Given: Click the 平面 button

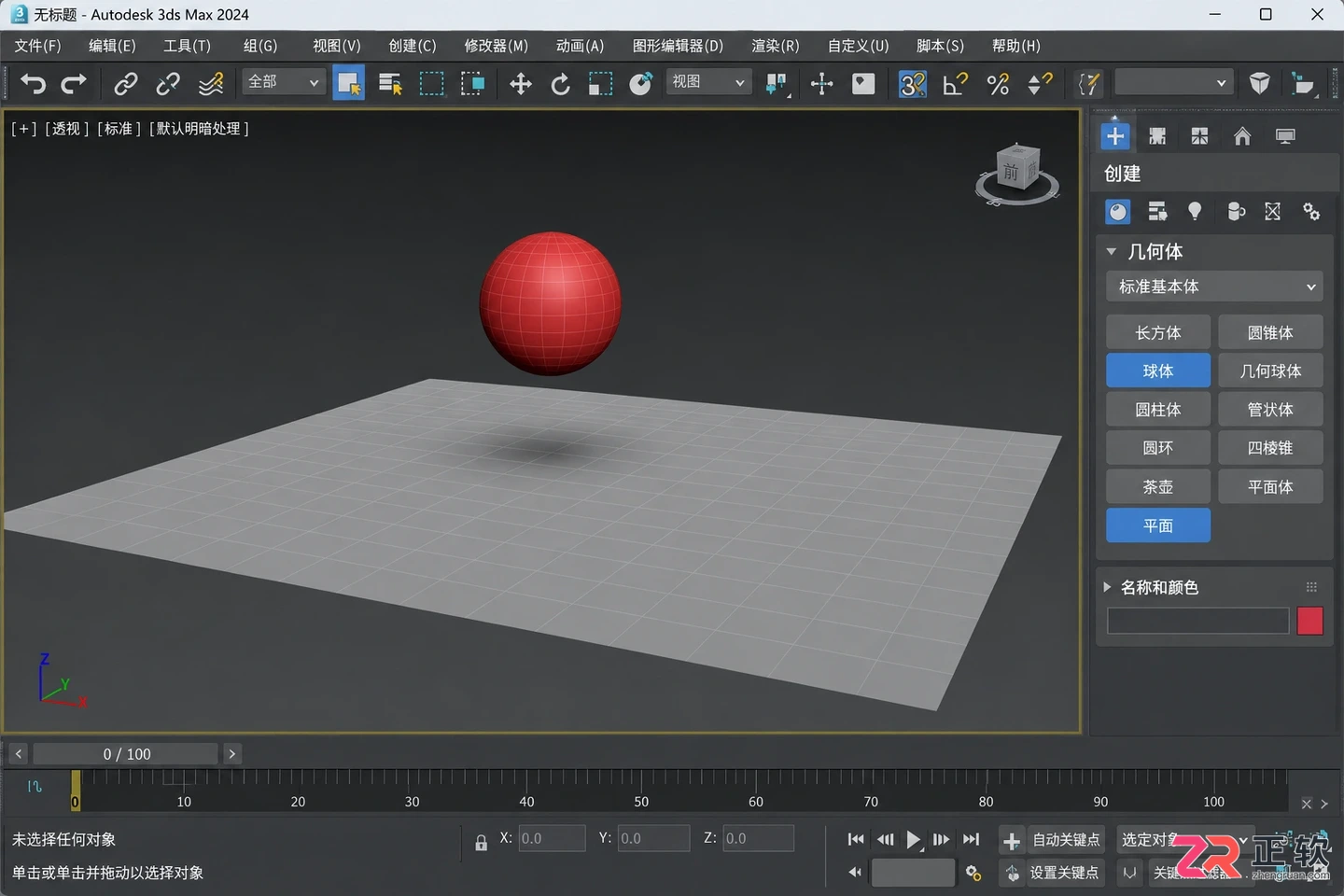Looking at the screenshot, I should tap(1158, 525).
